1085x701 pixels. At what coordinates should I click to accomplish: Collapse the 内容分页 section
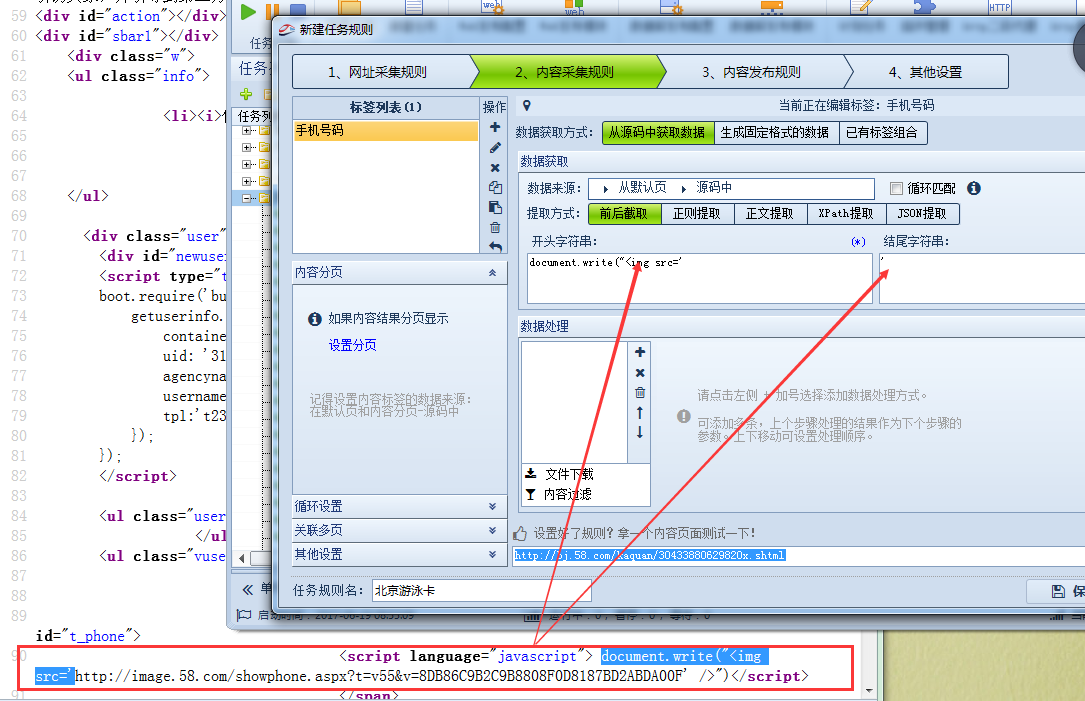pyautogui.click(x=492, y=273)
